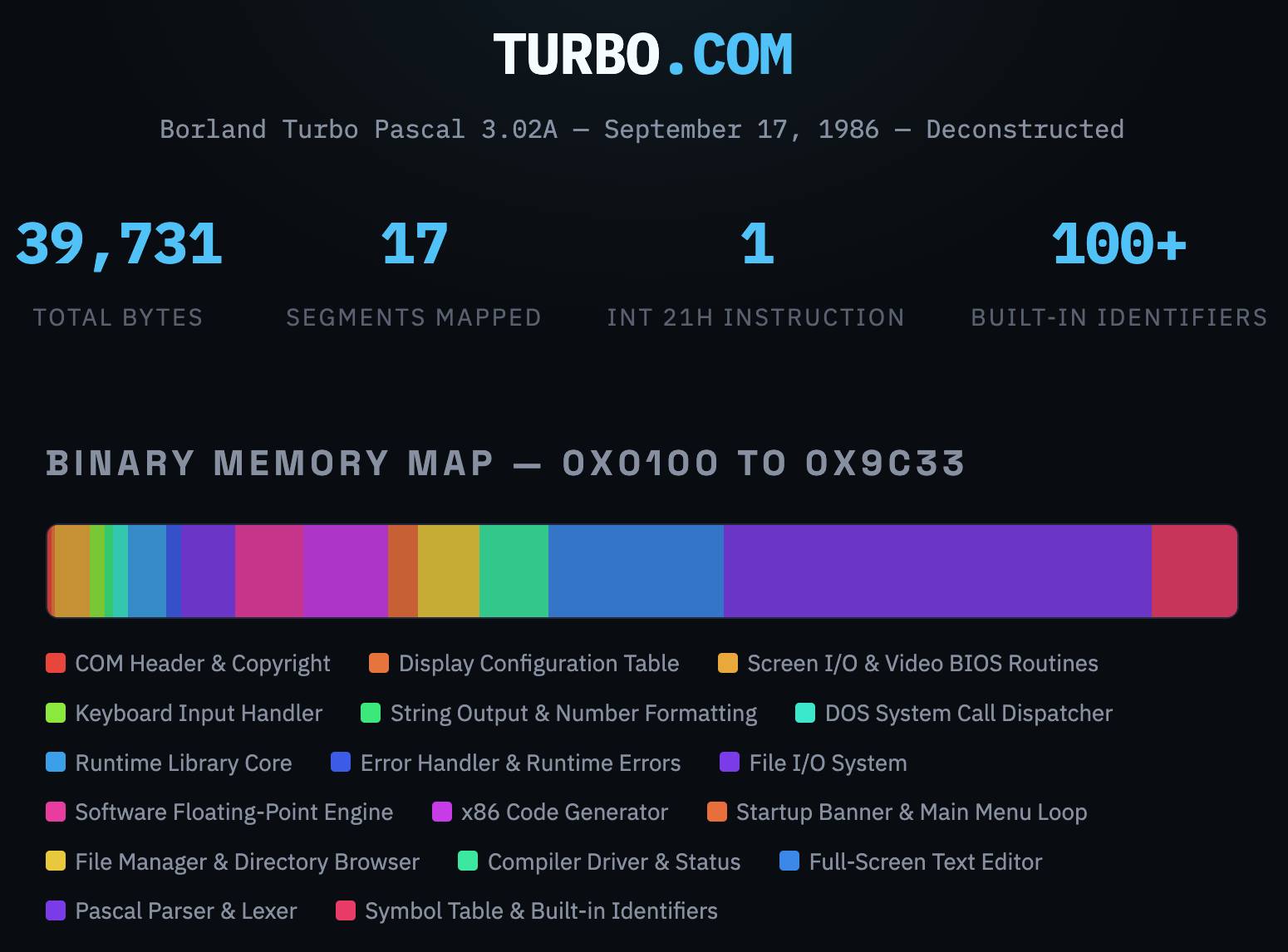Click the Startup Banner & Main Menu Loop label

(x=911, y=812)
